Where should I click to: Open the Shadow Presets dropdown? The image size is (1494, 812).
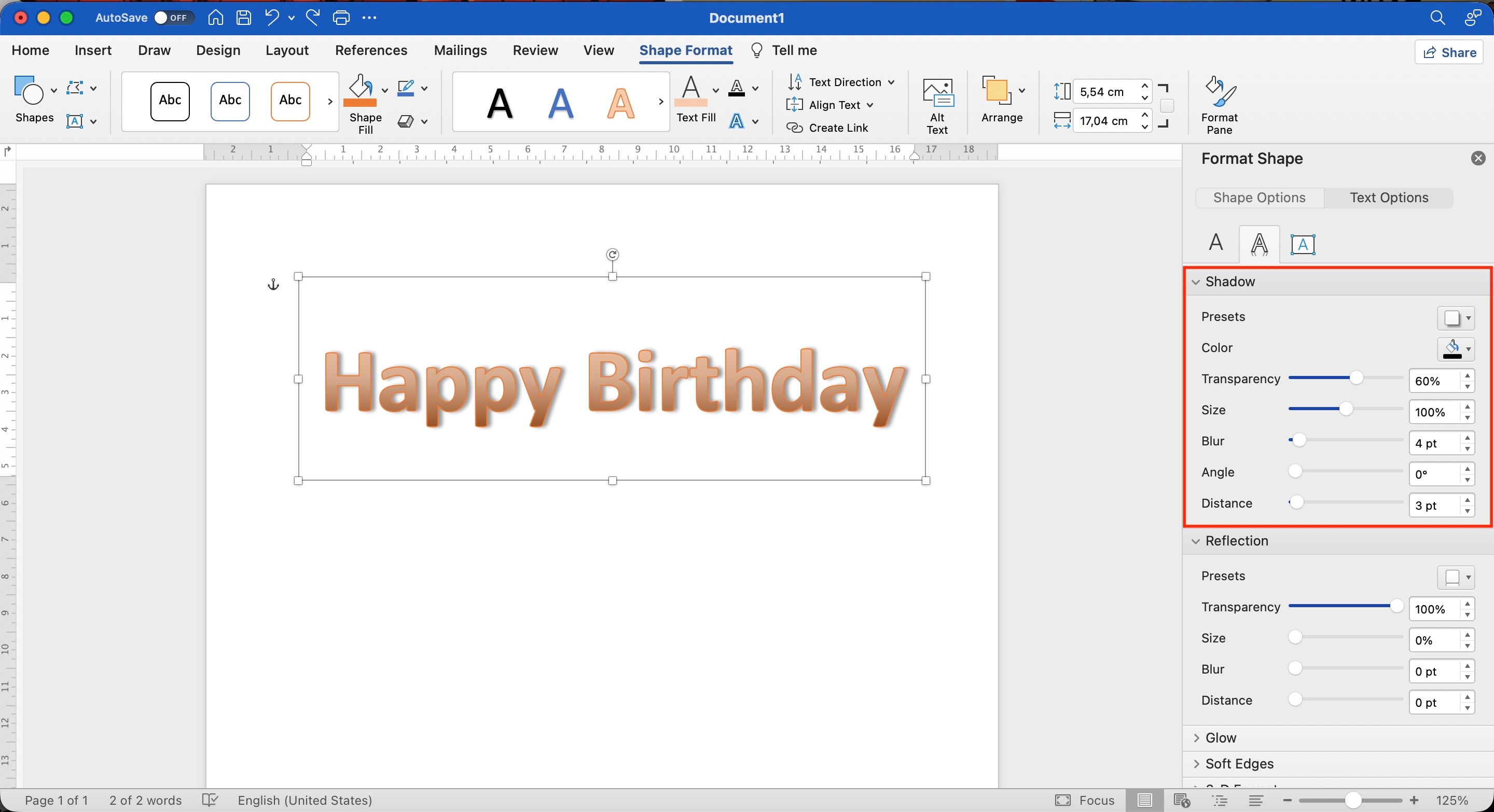point(1455,318)
